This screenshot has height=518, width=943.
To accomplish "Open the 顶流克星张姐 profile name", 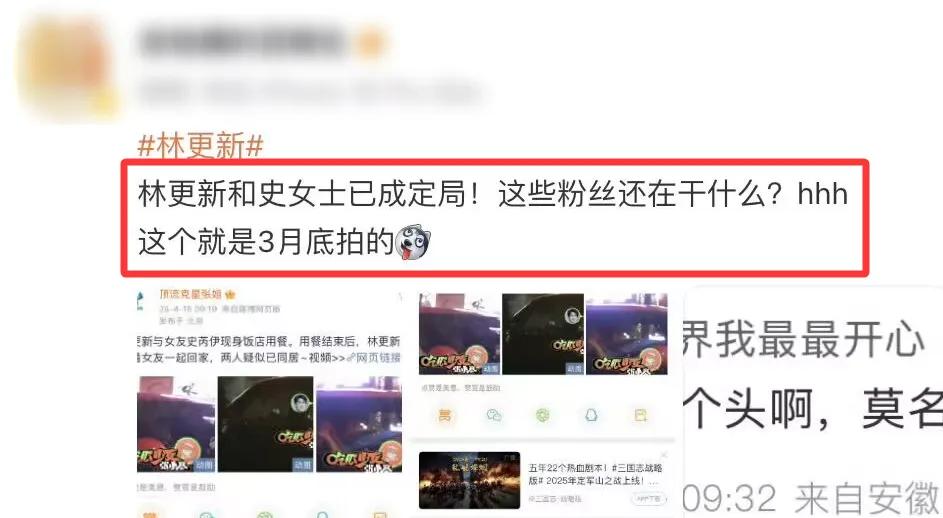I will (191, 294).
